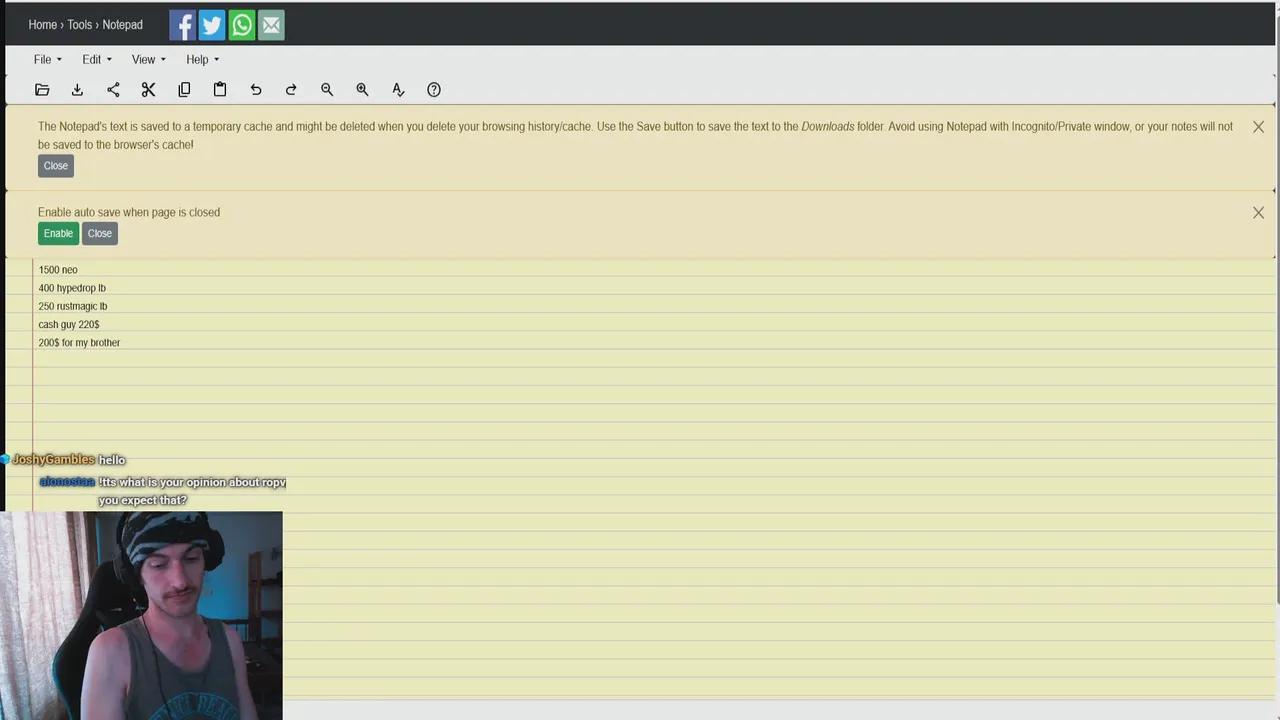Open the File menu
Screen dimensions: 1280x720
47,60
